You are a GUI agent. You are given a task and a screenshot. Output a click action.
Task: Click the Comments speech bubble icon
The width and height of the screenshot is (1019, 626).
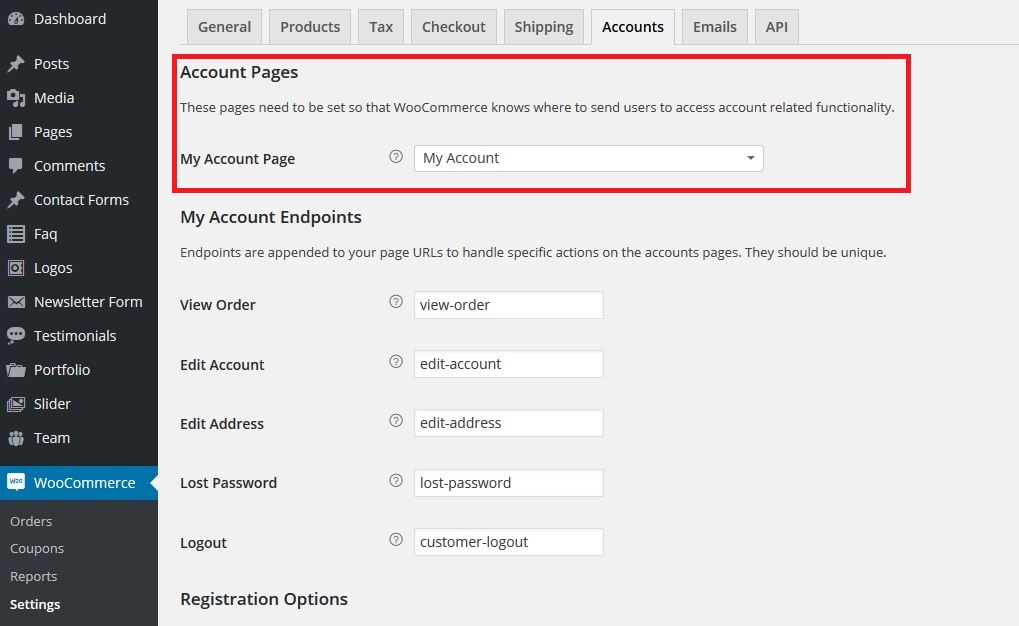pyautogui.click(x=16, y=166)
